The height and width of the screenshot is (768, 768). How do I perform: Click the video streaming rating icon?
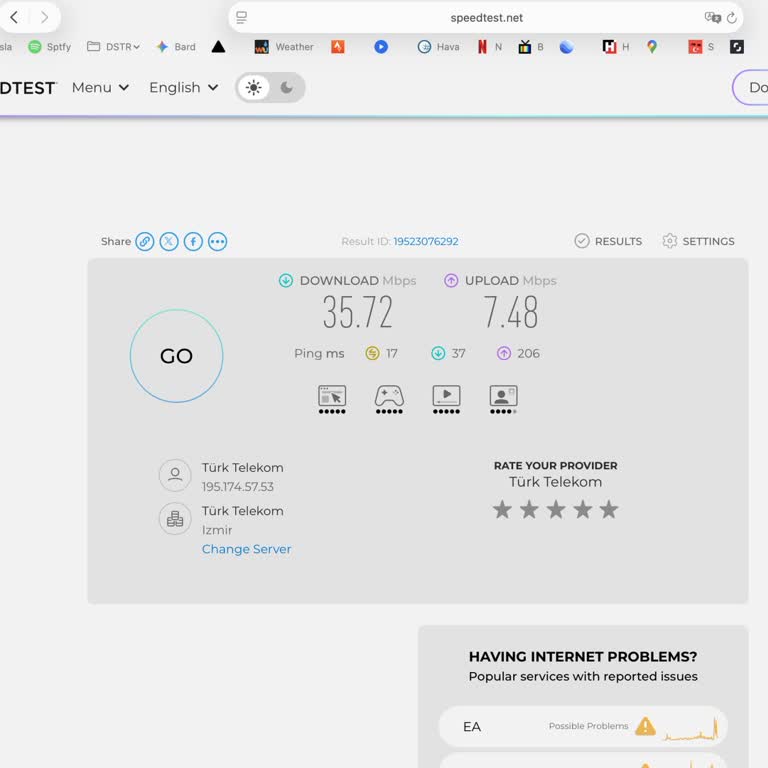point(446,399)
